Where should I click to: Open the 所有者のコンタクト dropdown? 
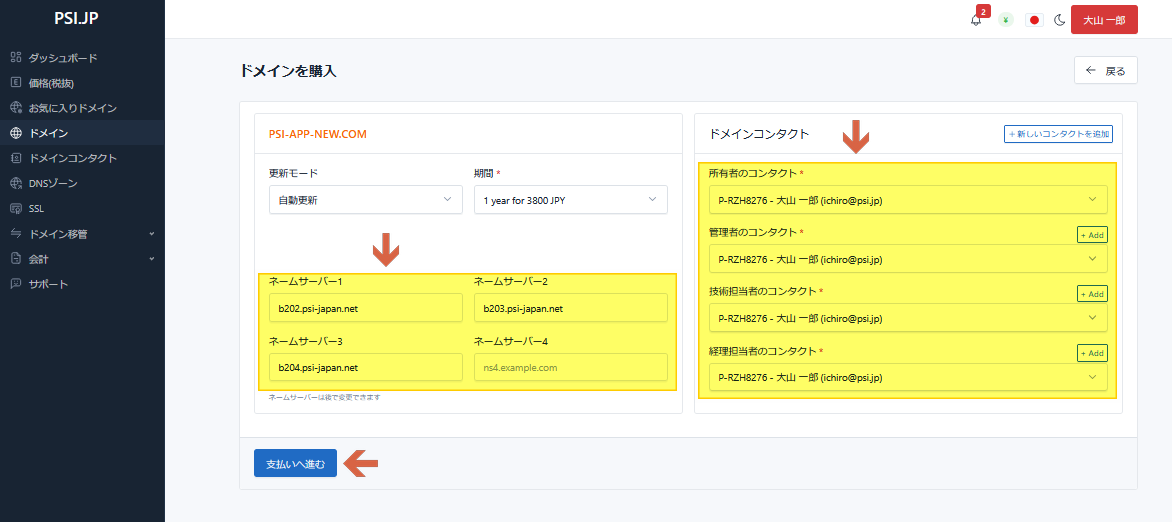pyautogui.click(x=907, y=200)
